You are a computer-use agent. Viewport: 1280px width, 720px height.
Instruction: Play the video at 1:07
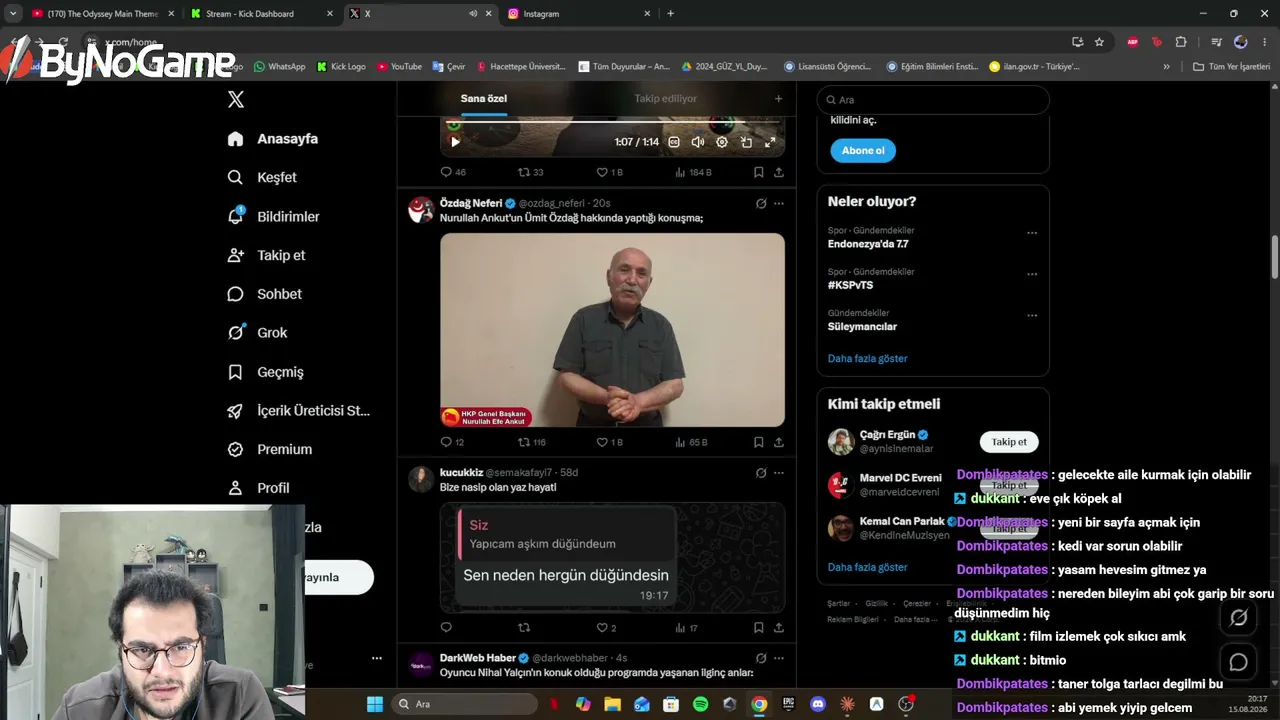455,142
